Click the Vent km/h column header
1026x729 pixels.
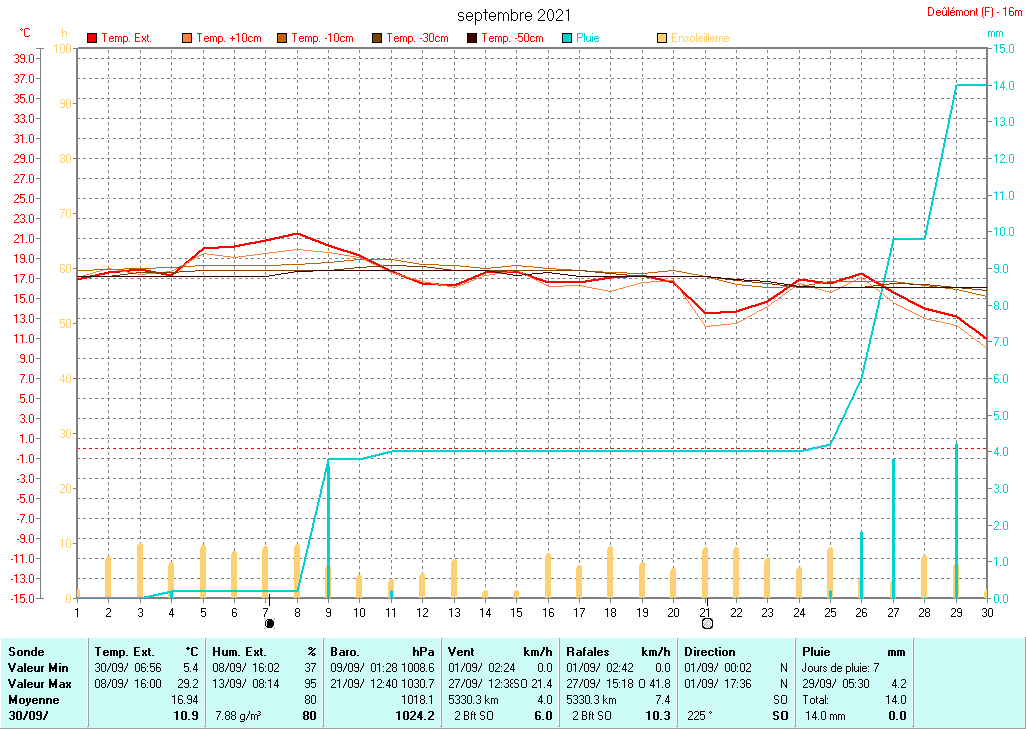pyautogui.click(x=500, y=651)
